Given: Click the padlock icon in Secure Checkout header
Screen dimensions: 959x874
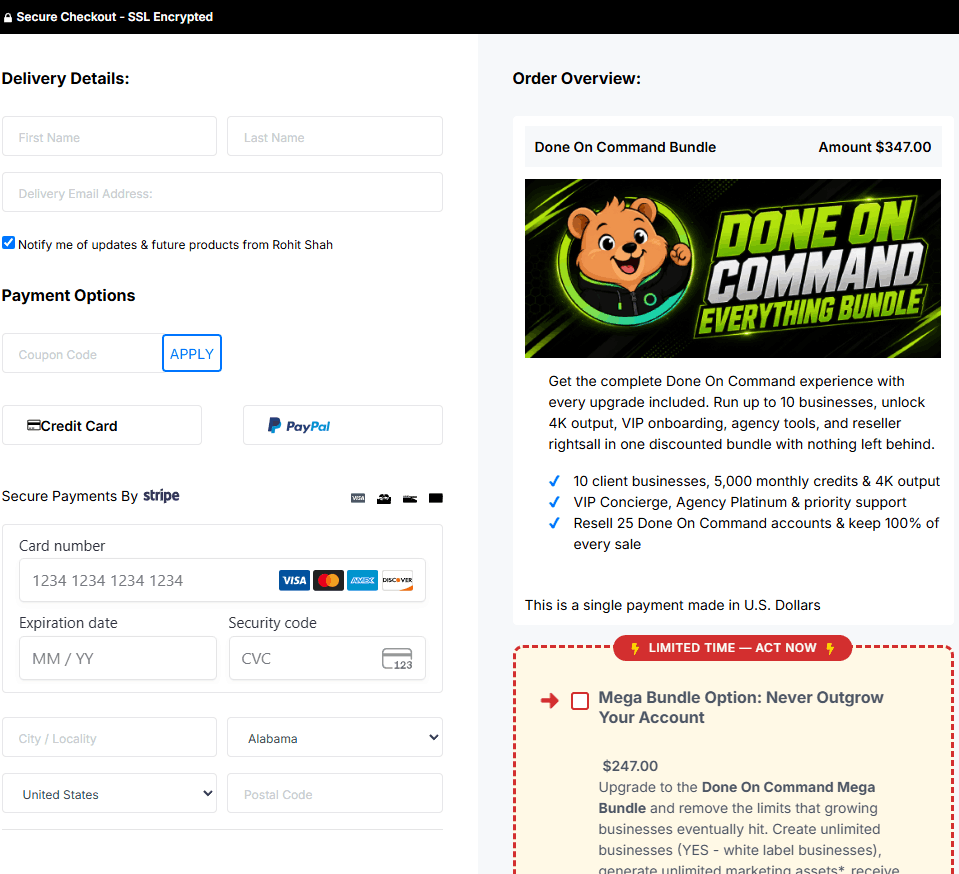Looking at the screenshot, I should click(x=8, y=18).
